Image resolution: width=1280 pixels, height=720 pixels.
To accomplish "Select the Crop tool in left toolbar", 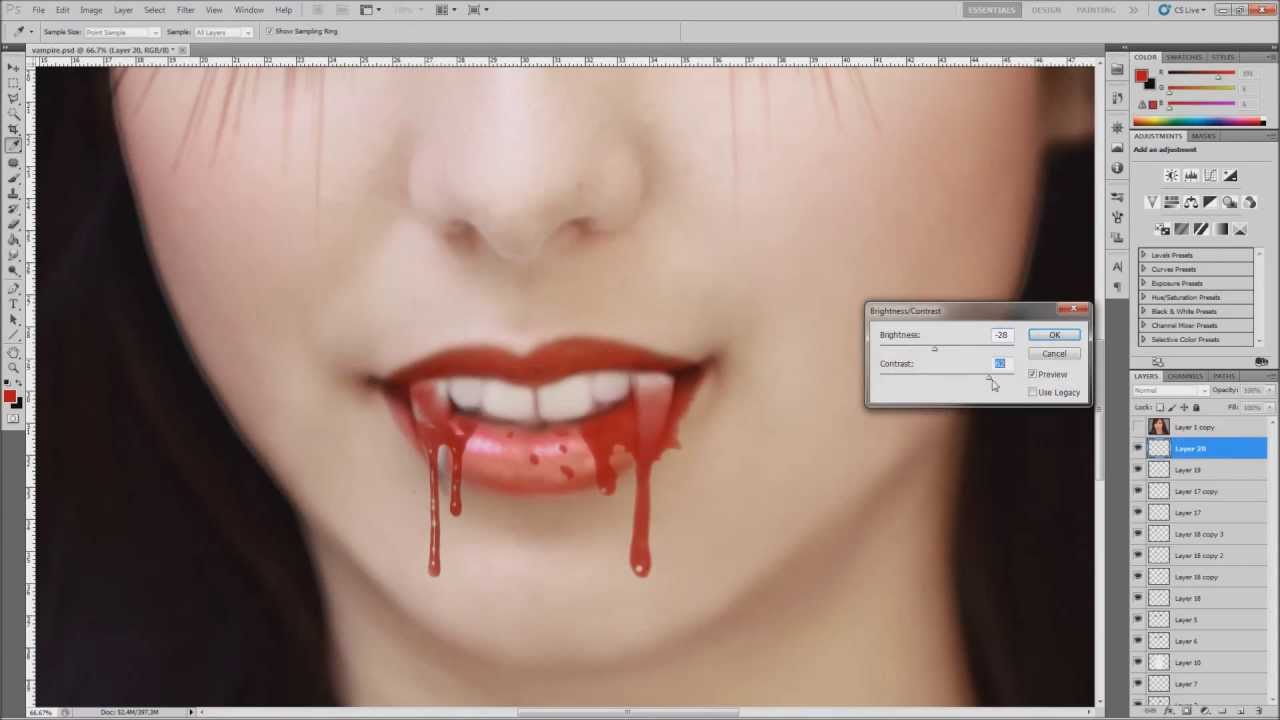I will pyautogui.click(x=13, y=129).
